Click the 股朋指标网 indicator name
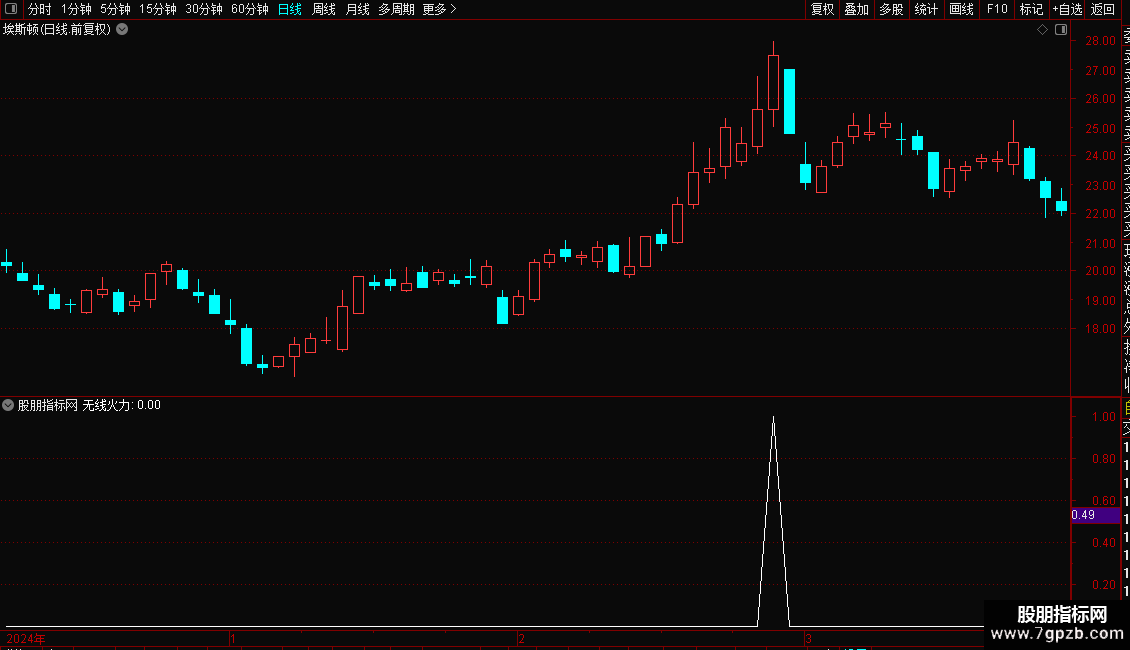Image resolution: width=1130 pixels, height=650 pixels. [x=48, y=405]
